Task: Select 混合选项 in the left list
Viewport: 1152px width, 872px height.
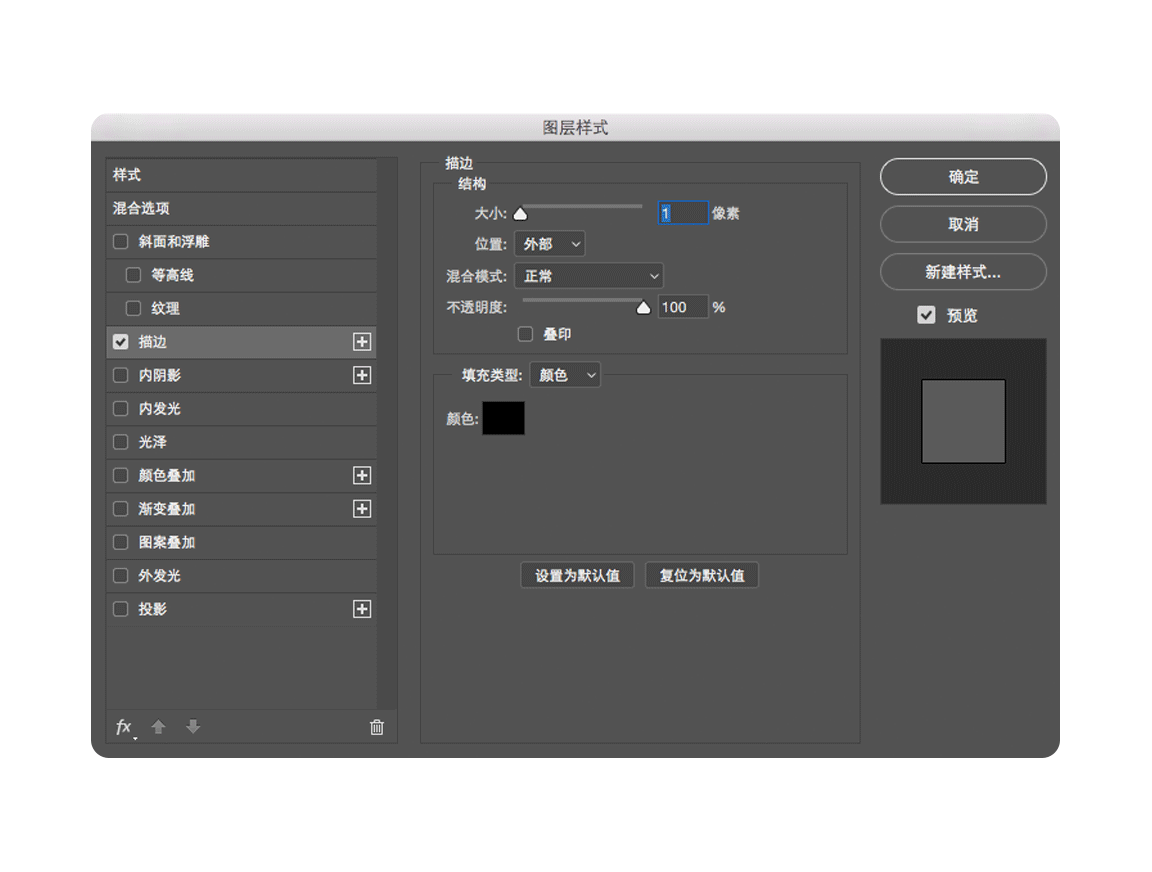Action: 241,209
